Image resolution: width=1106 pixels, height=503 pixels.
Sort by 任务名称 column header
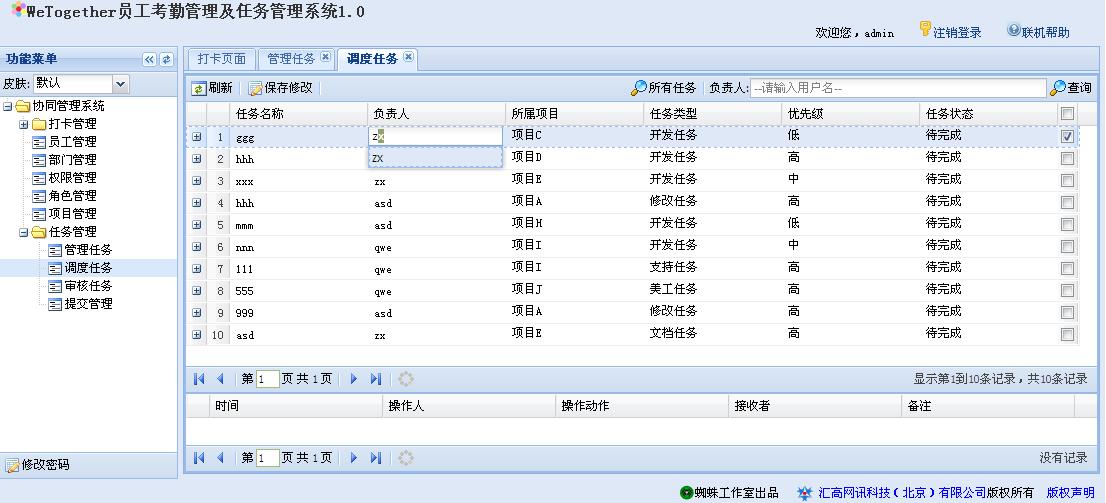[298, 114]
